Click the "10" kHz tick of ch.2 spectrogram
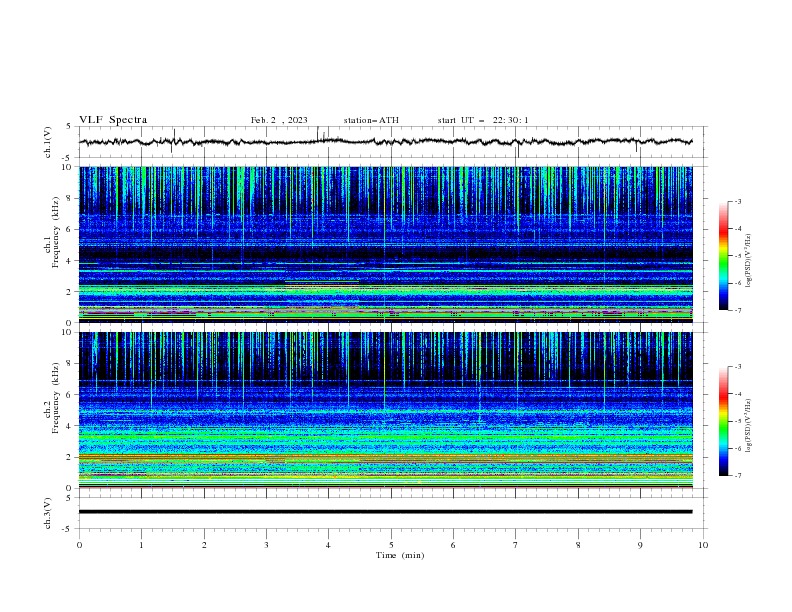The width and height of the screenshot is (792, 612). point(67,332)
